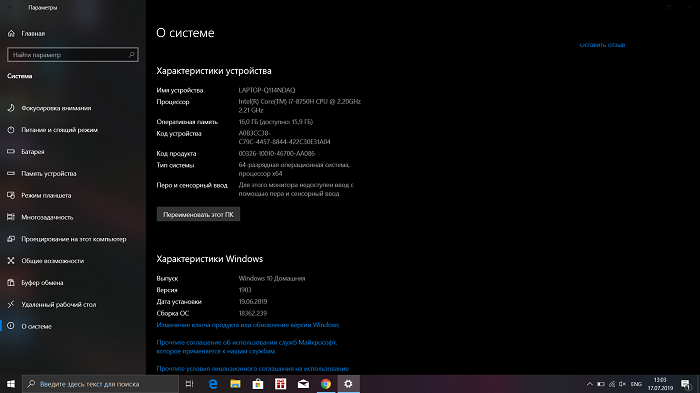Open Microsoft Store from taskbar
Viewport: 700px width, 393px height.
point(258,384)
